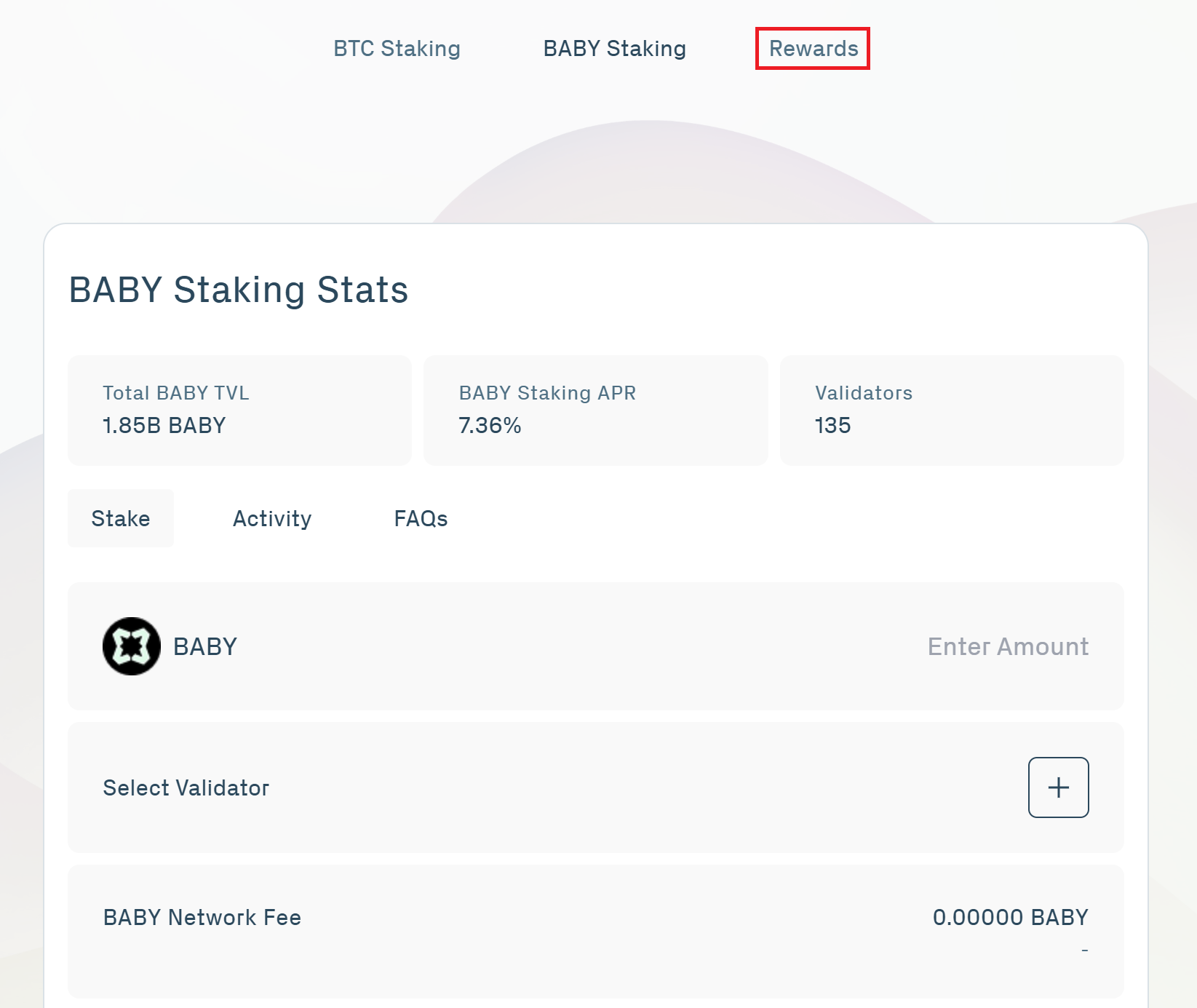Click the BABY Staking APR stat card
Image resolution: width=1197 pixels, height=1008 pixels.
point(595,410)
